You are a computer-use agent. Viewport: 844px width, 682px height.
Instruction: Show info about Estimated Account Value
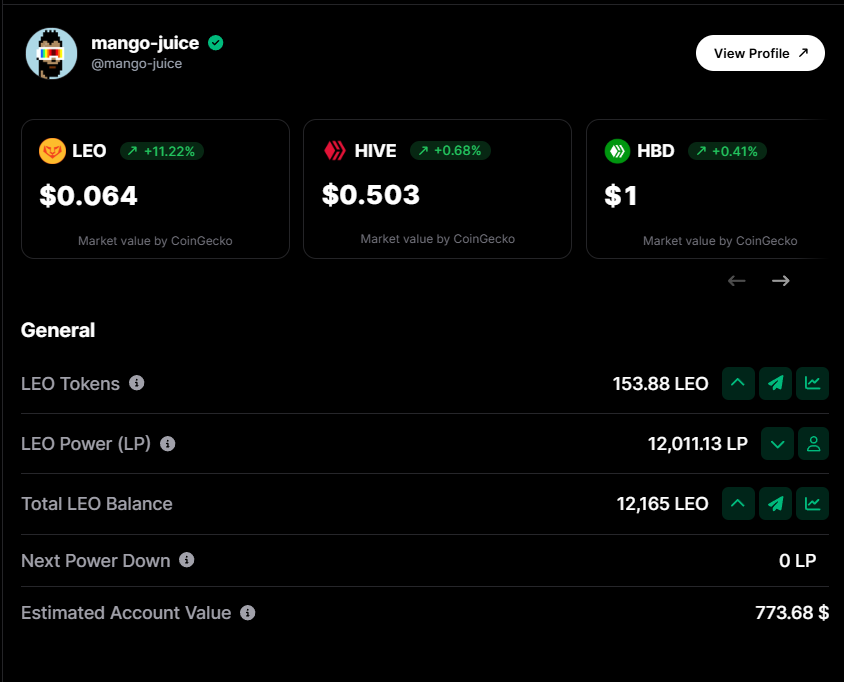click(248, 613)
